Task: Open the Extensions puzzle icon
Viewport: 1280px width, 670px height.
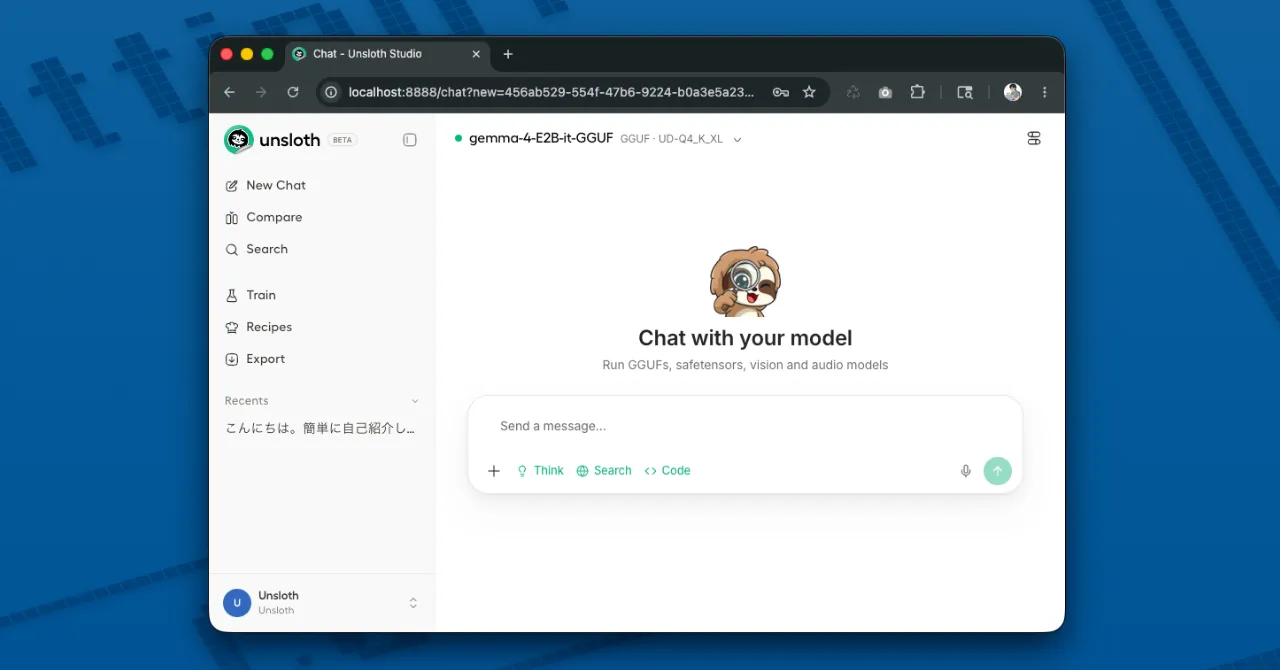Action: point(917,92)
